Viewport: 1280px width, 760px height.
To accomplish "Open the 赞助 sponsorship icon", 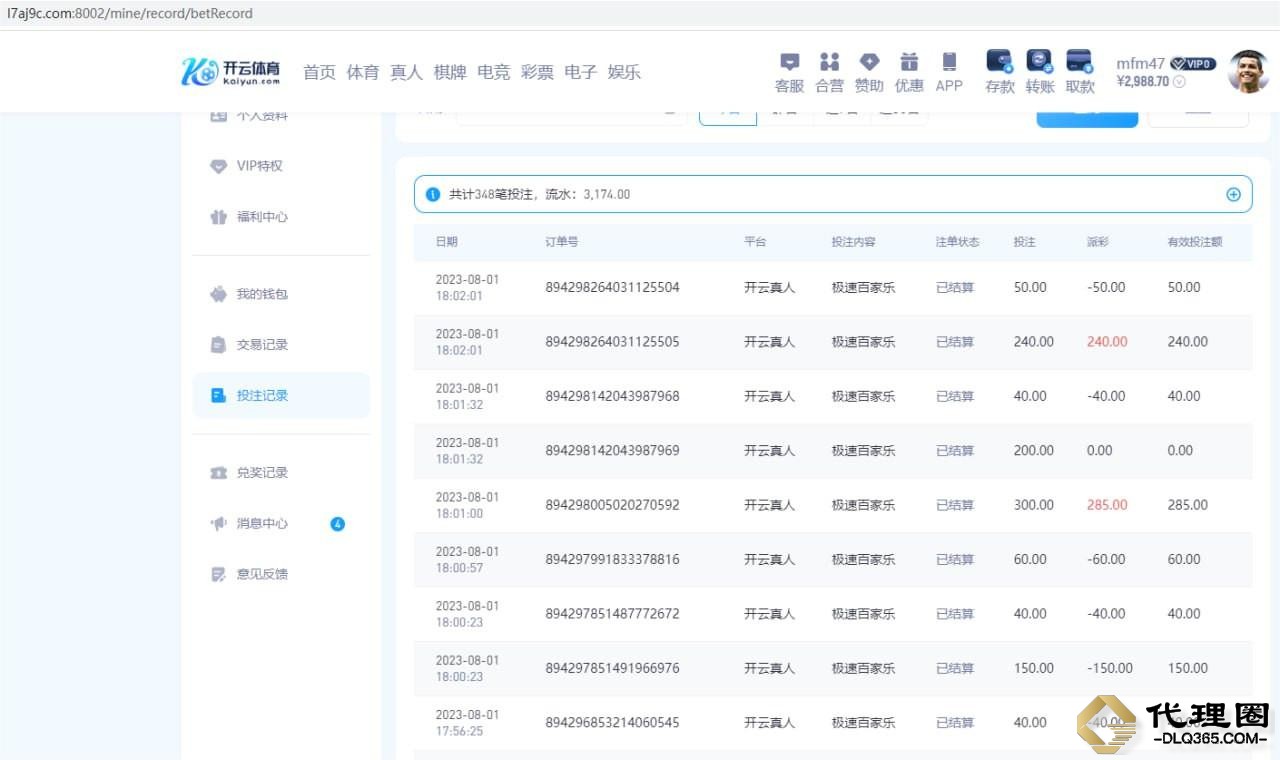I will click(x=869, y=62).
